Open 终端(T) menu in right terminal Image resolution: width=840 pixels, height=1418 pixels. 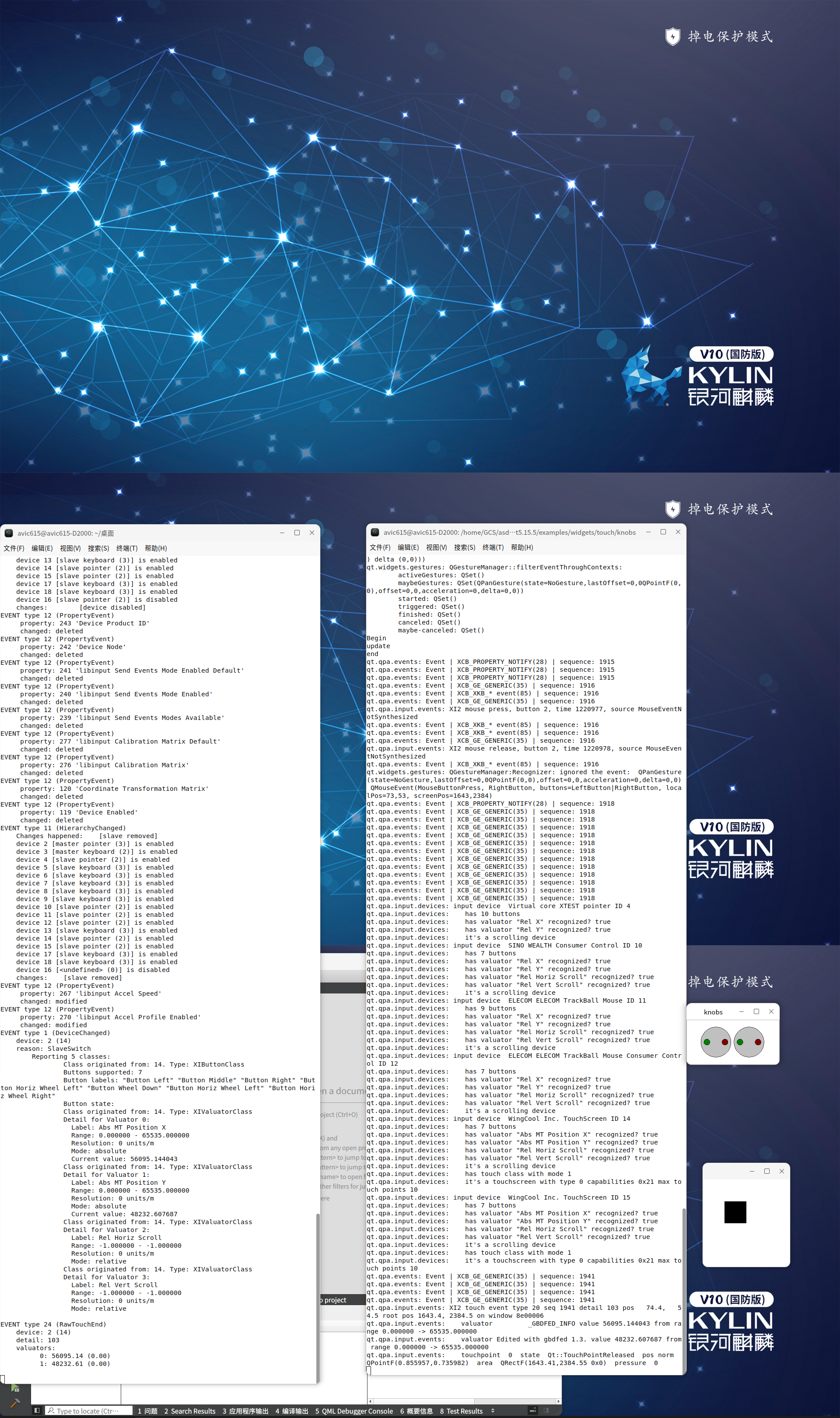493,548
